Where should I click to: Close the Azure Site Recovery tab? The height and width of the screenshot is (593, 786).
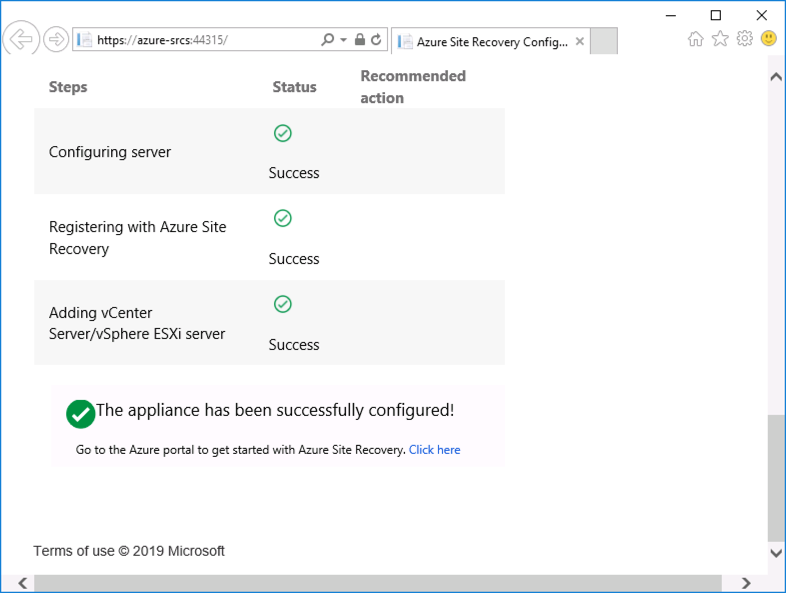pos(579,41)
